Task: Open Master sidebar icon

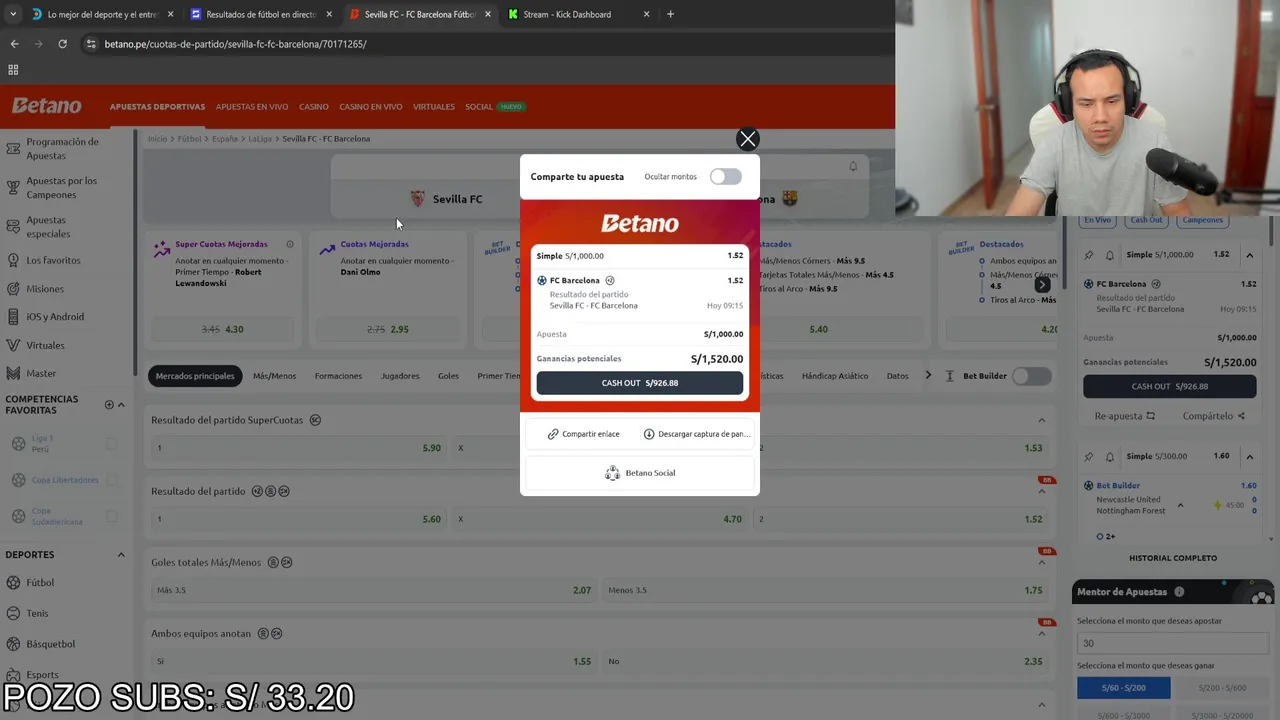Action: [x=13, y=373]
